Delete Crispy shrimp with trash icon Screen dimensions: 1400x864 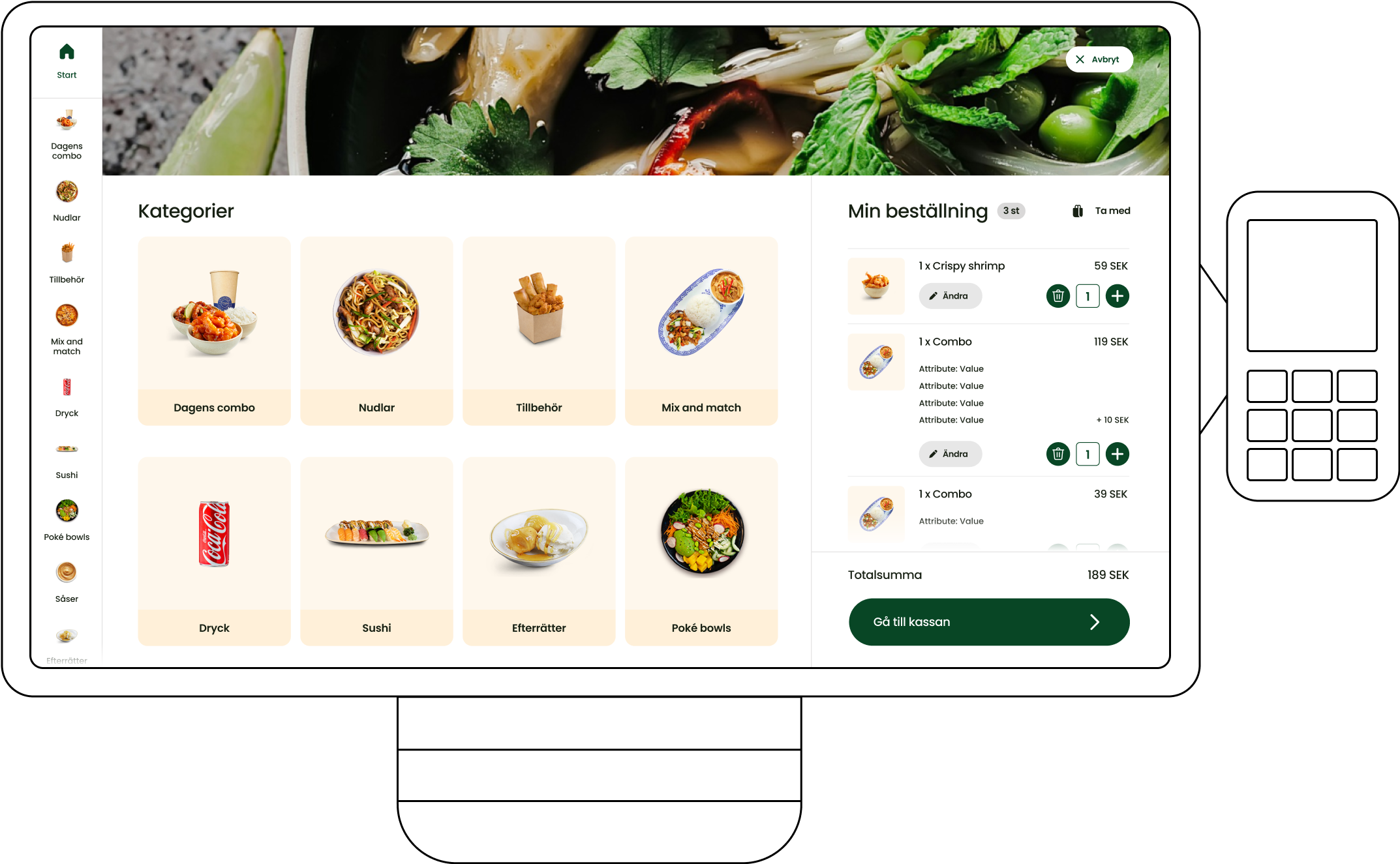(x=1058, y=296)
